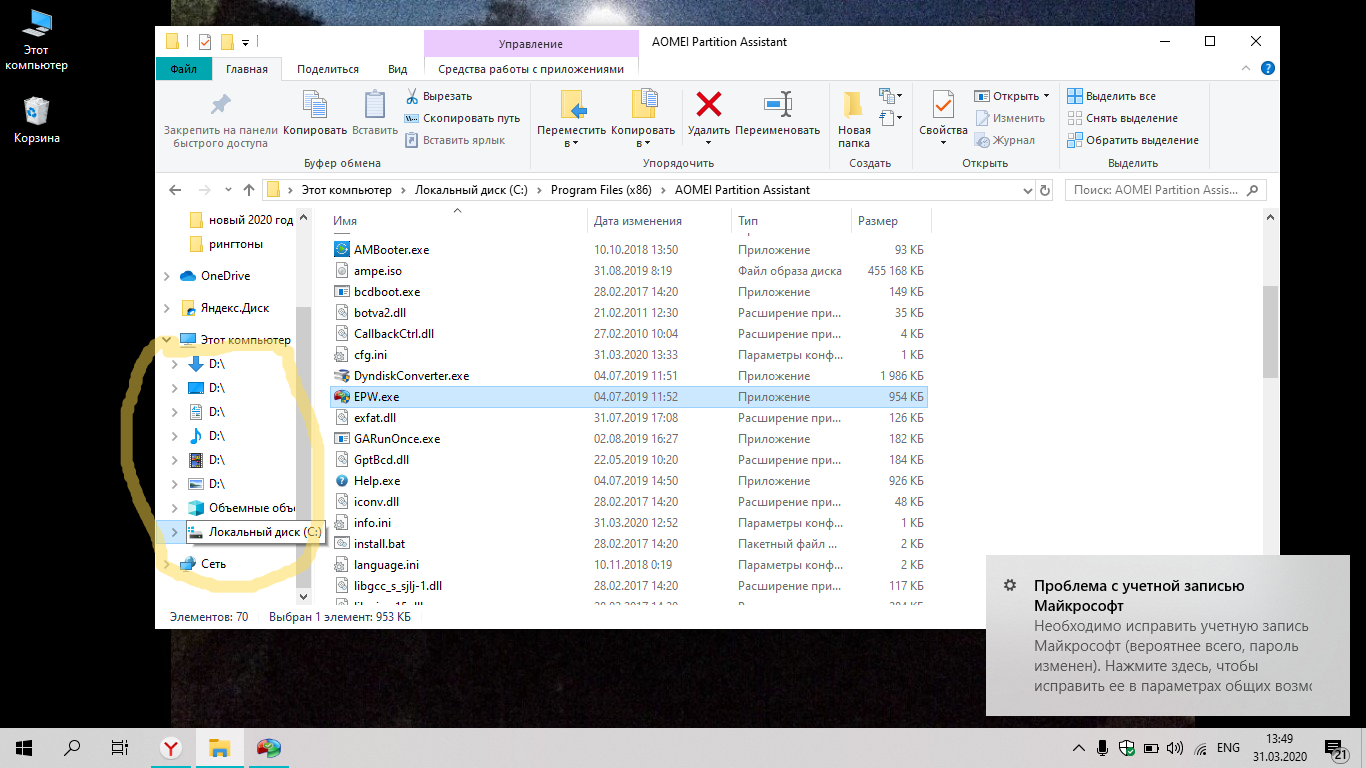Open the File (Файл) tab
This screenshot has height=768, width=1366.
[x=183, y=69]
